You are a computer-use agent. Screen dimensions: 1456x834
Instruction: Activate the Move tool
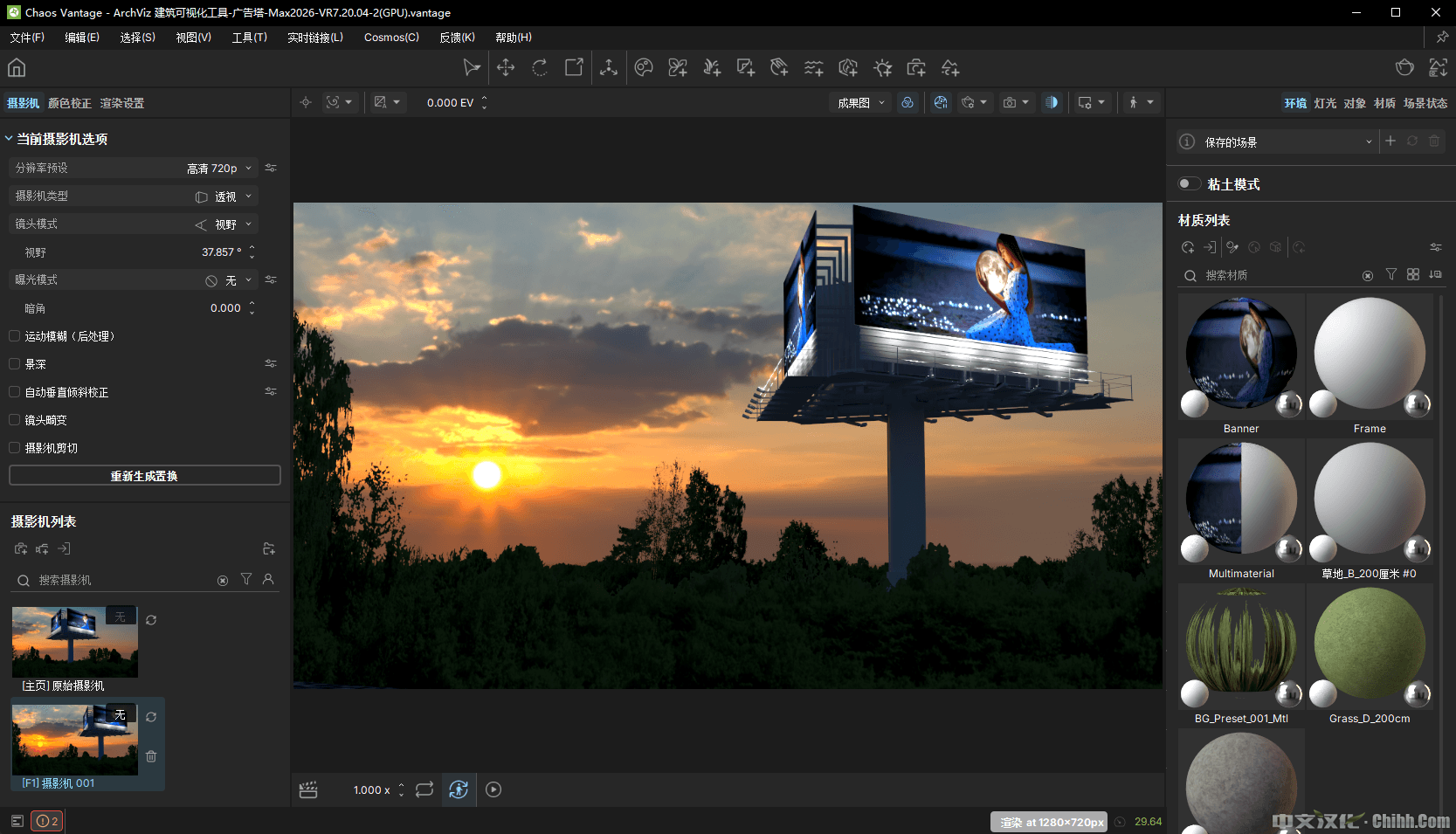(506, 68)
